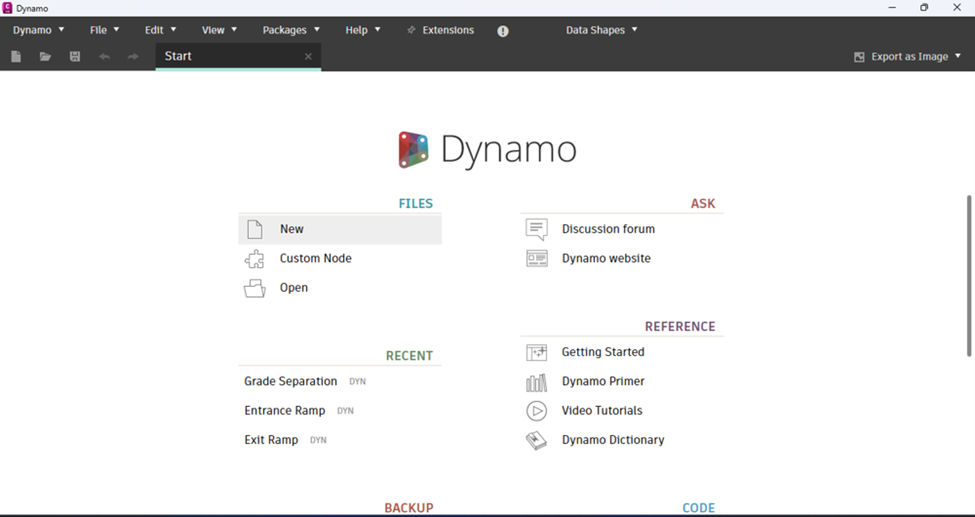Click the notification exclamation icon
Viewport: 975px width, 517px height.
tap(503, 31)
